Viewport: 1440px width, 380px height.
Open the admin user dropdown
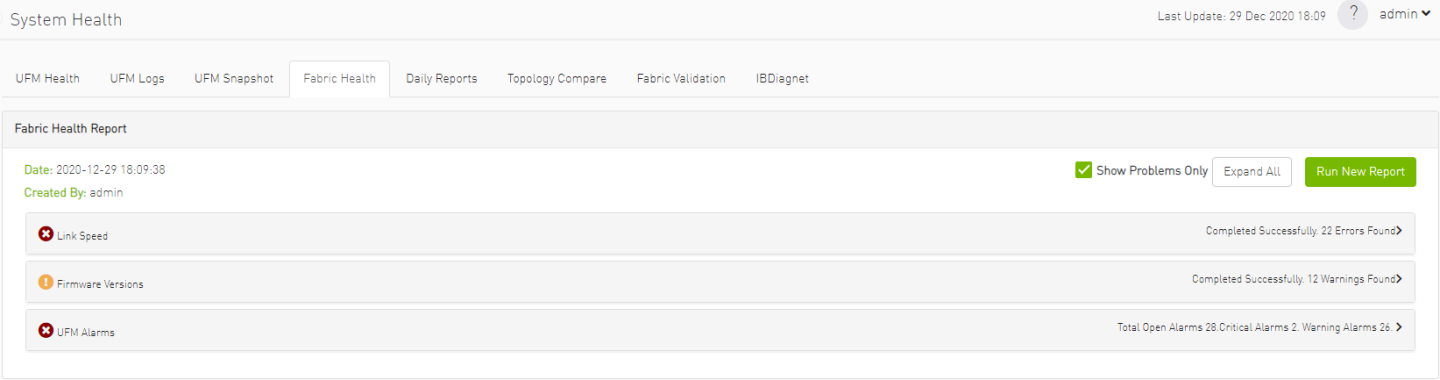1405,14
